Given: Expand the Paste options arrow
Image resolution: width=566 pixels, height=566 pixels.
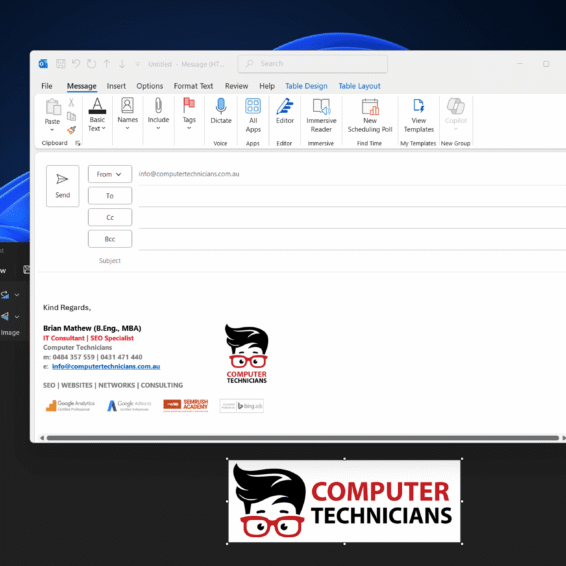Looking at the screenshot, I should (52, 130).
